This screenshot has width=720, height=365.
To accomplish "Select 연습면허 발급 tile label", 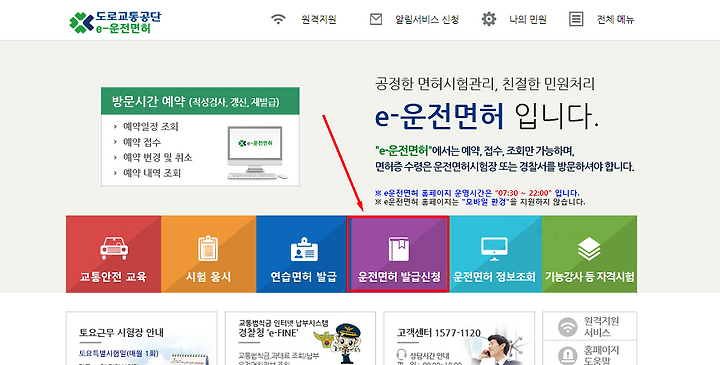I will [304, 276].
